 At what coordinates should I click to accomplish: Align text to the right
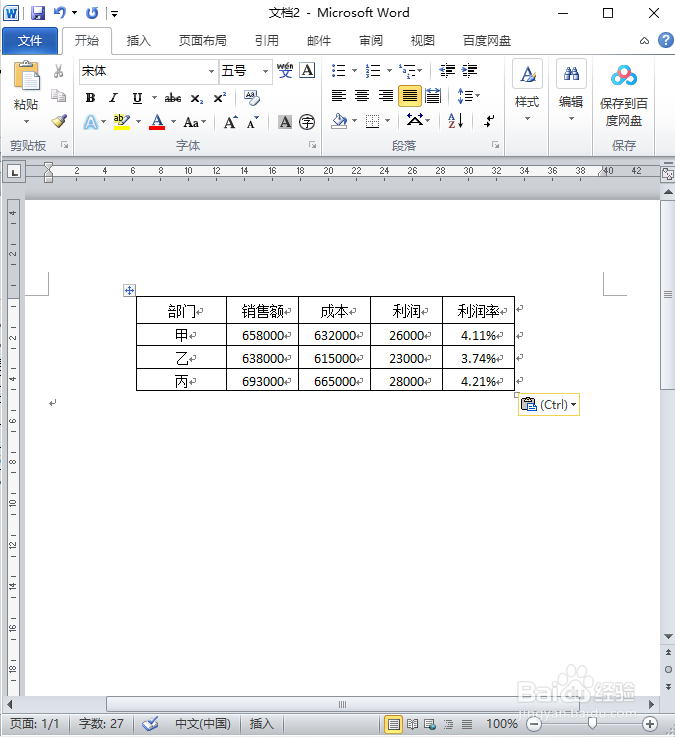pos(386,96)
